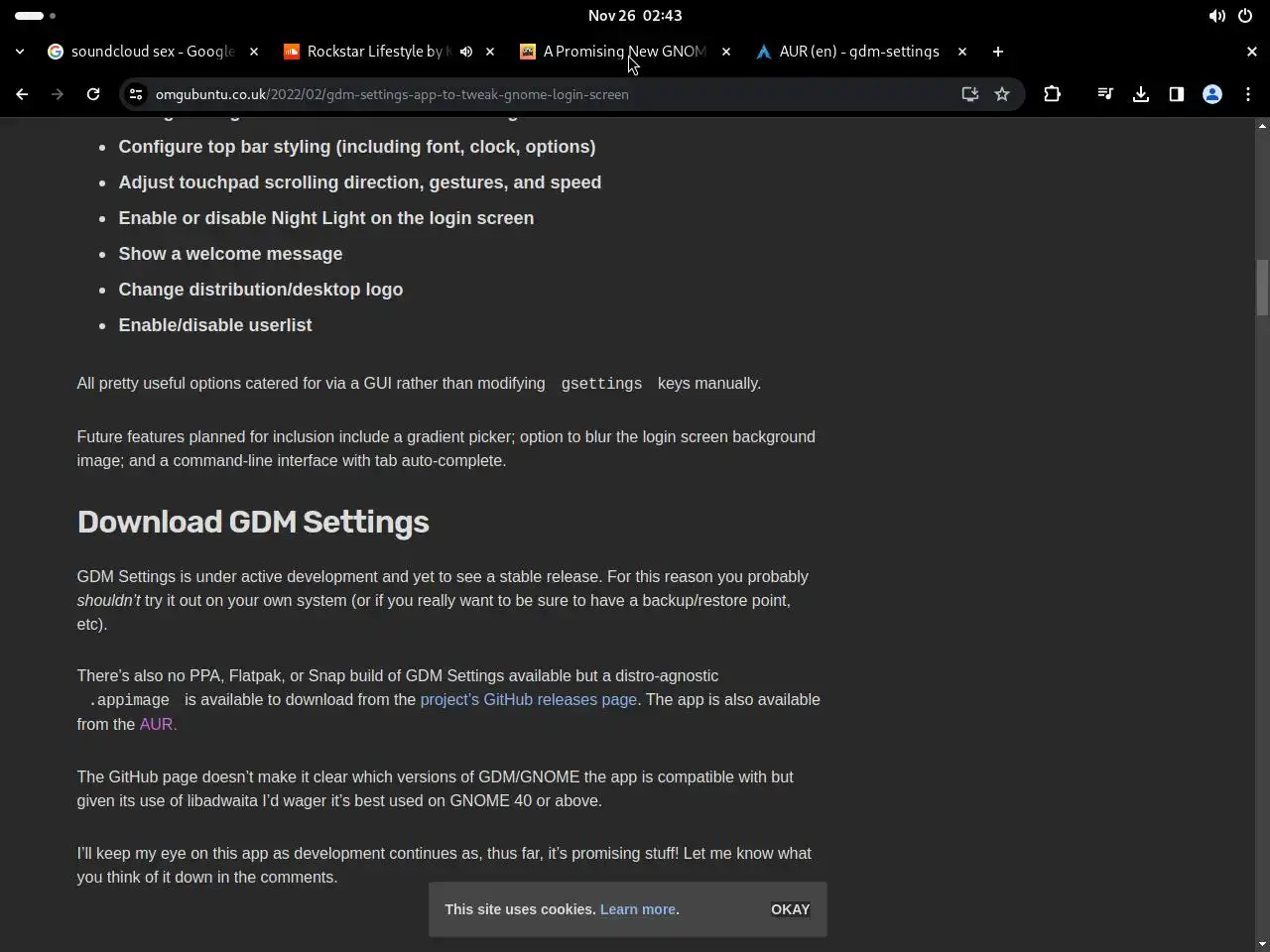Screen dimensions: 1270x952
Task: Open a new browser tab
Action: [x=998, y=52]
